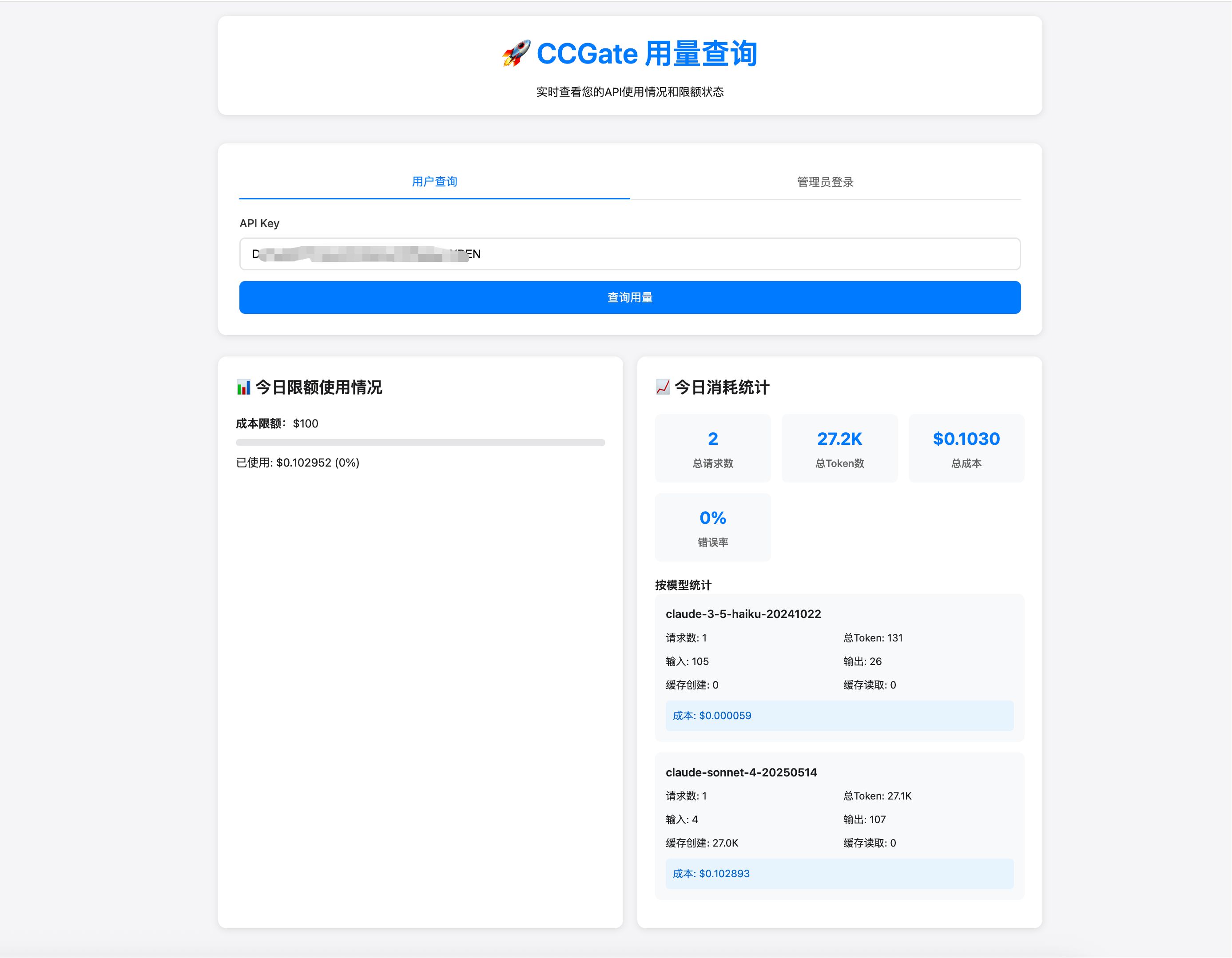Click the 成本限额 $100 label
The image size is (1232, 958).
coord(277,424)
